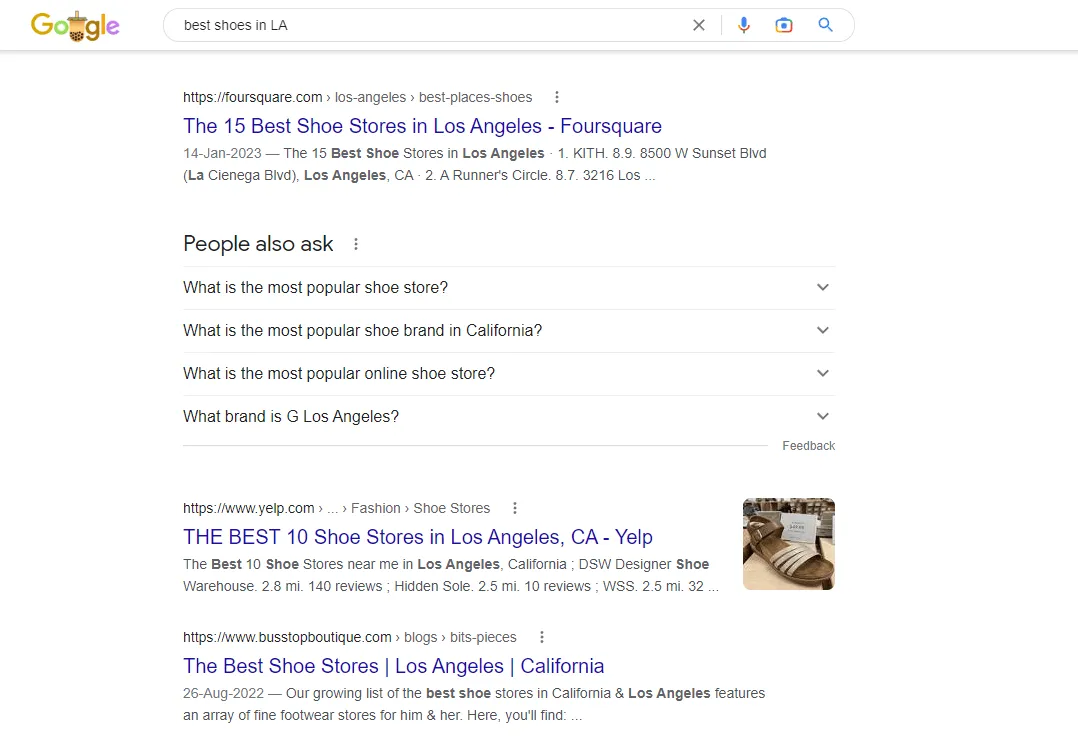Click the foursquare.com breadcrumb URL
Image resolution: width=1078 pixels, height=744 pixels.
tap(252, 96)
